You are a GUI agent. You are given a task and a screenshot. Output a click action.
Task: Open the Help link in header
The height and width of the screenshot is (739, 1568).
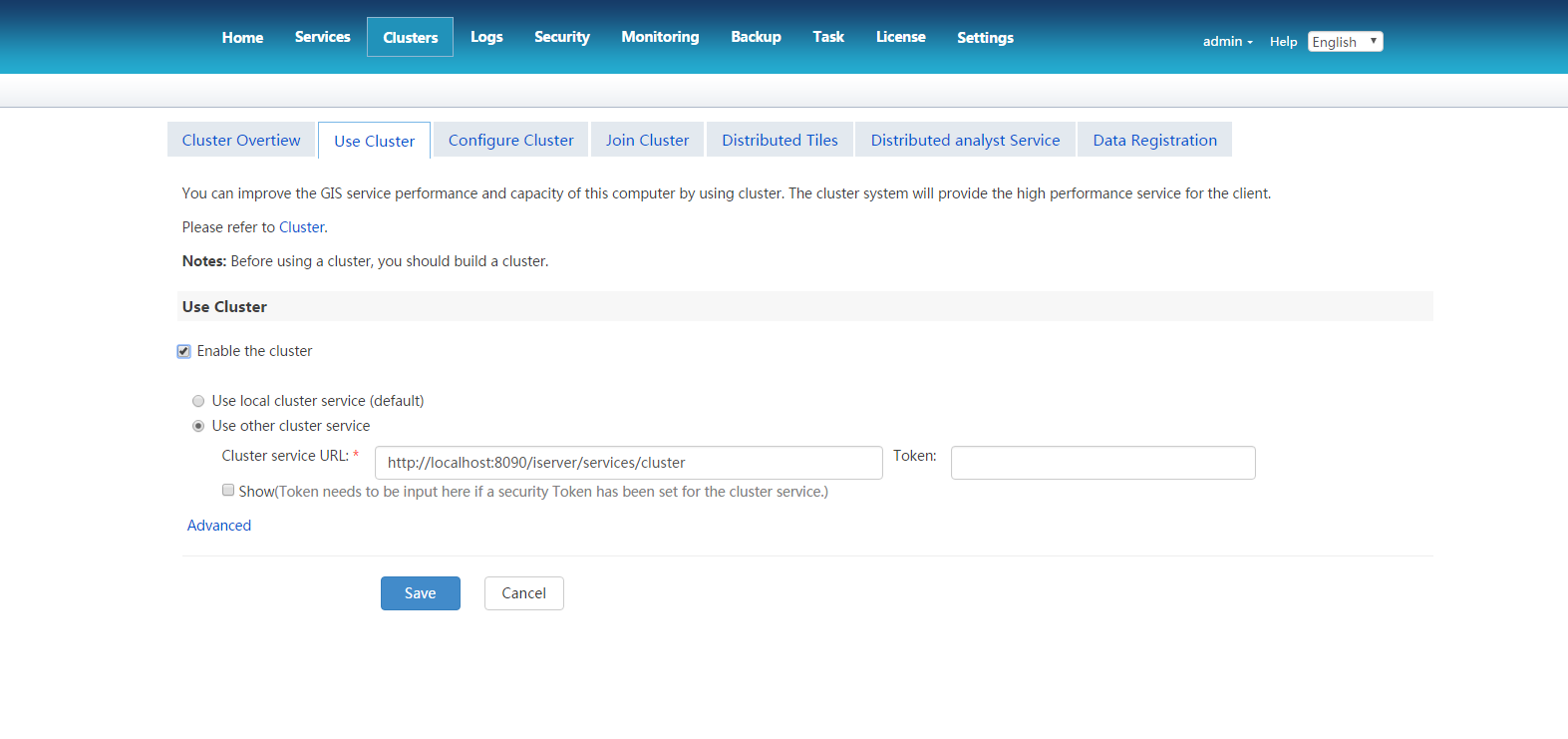pos(1283,41)
